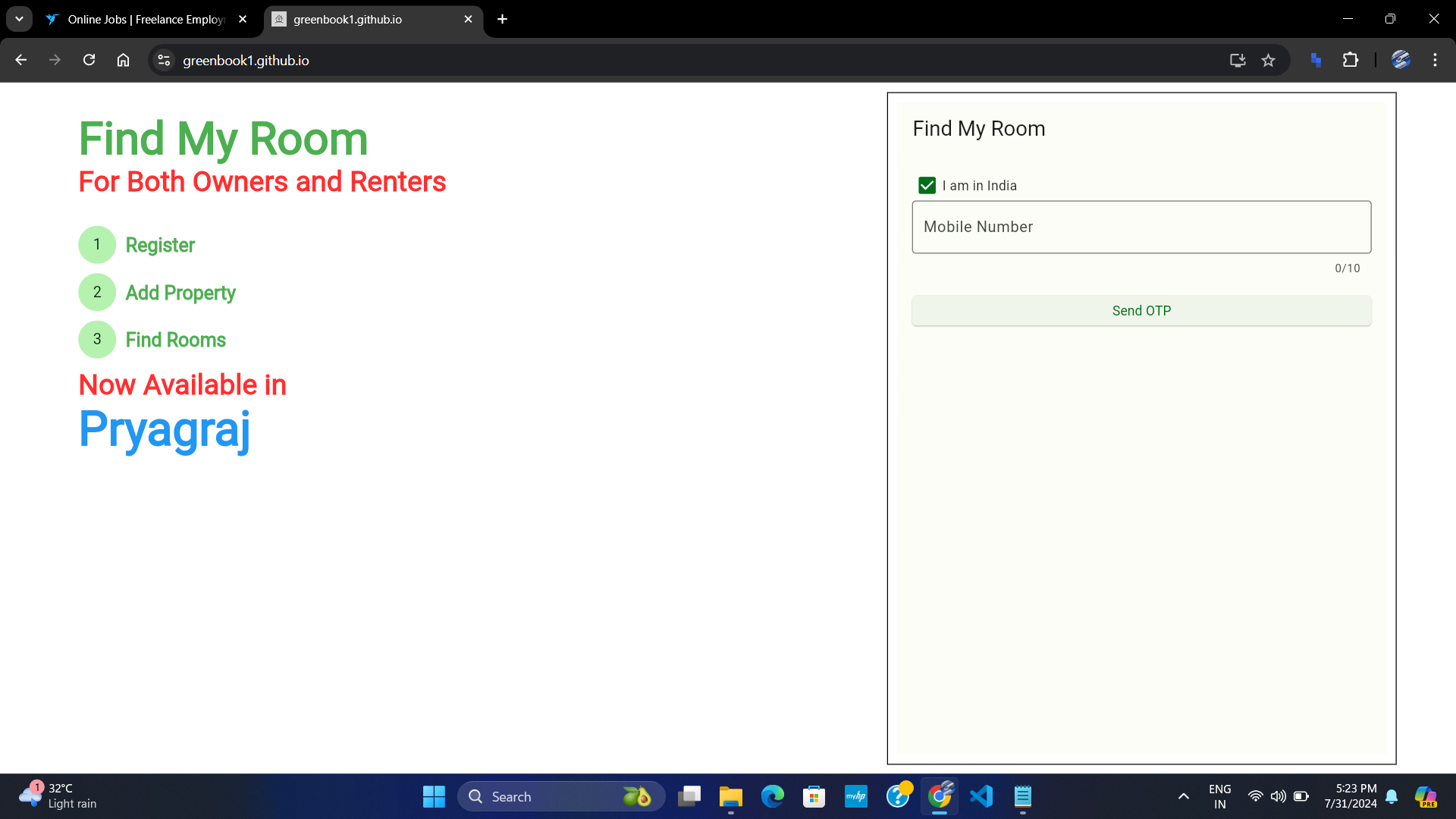Open Visual Studio Code from the taskbar

[981, 796]
